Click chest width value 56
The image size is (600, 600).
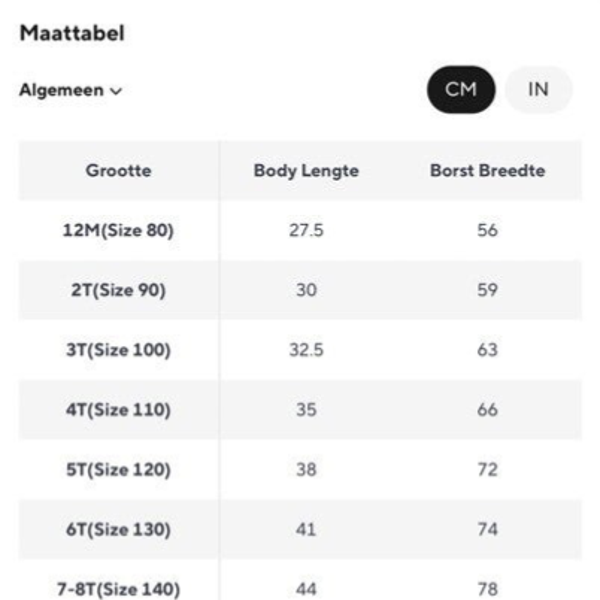click(487, 231)
